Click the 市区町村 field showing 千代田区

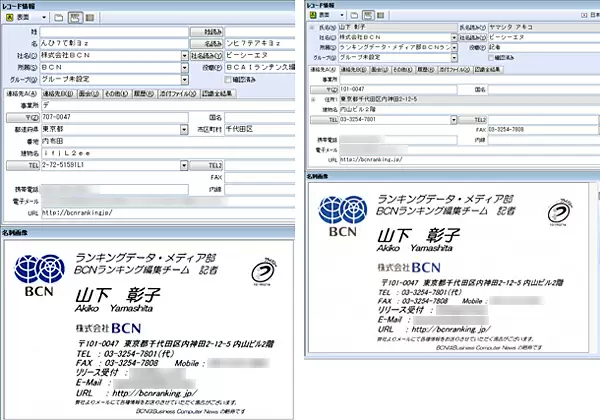click(260, 129)
